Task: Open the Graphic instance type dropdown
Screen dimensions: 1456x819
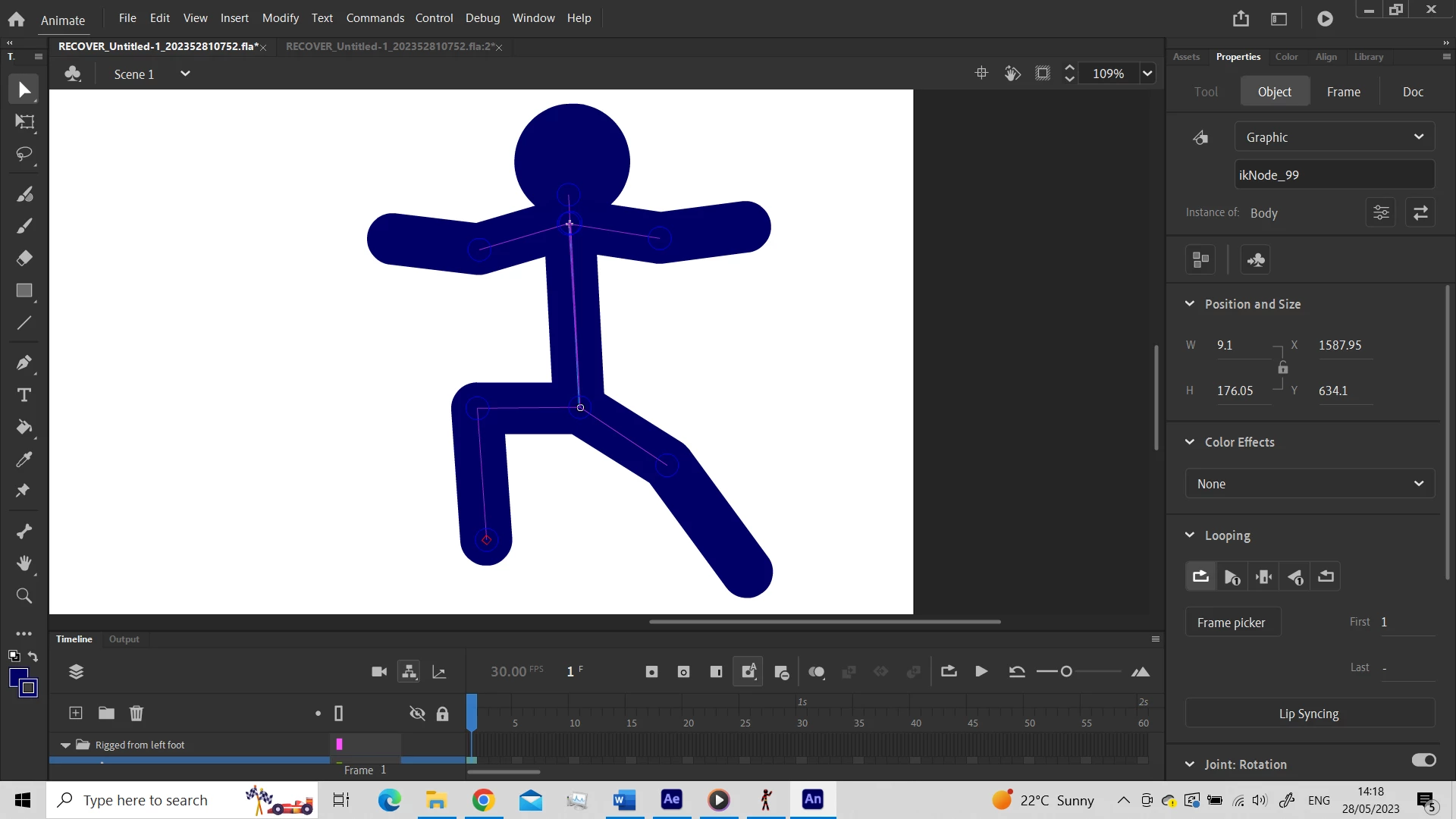Action: click(1334, 137)
